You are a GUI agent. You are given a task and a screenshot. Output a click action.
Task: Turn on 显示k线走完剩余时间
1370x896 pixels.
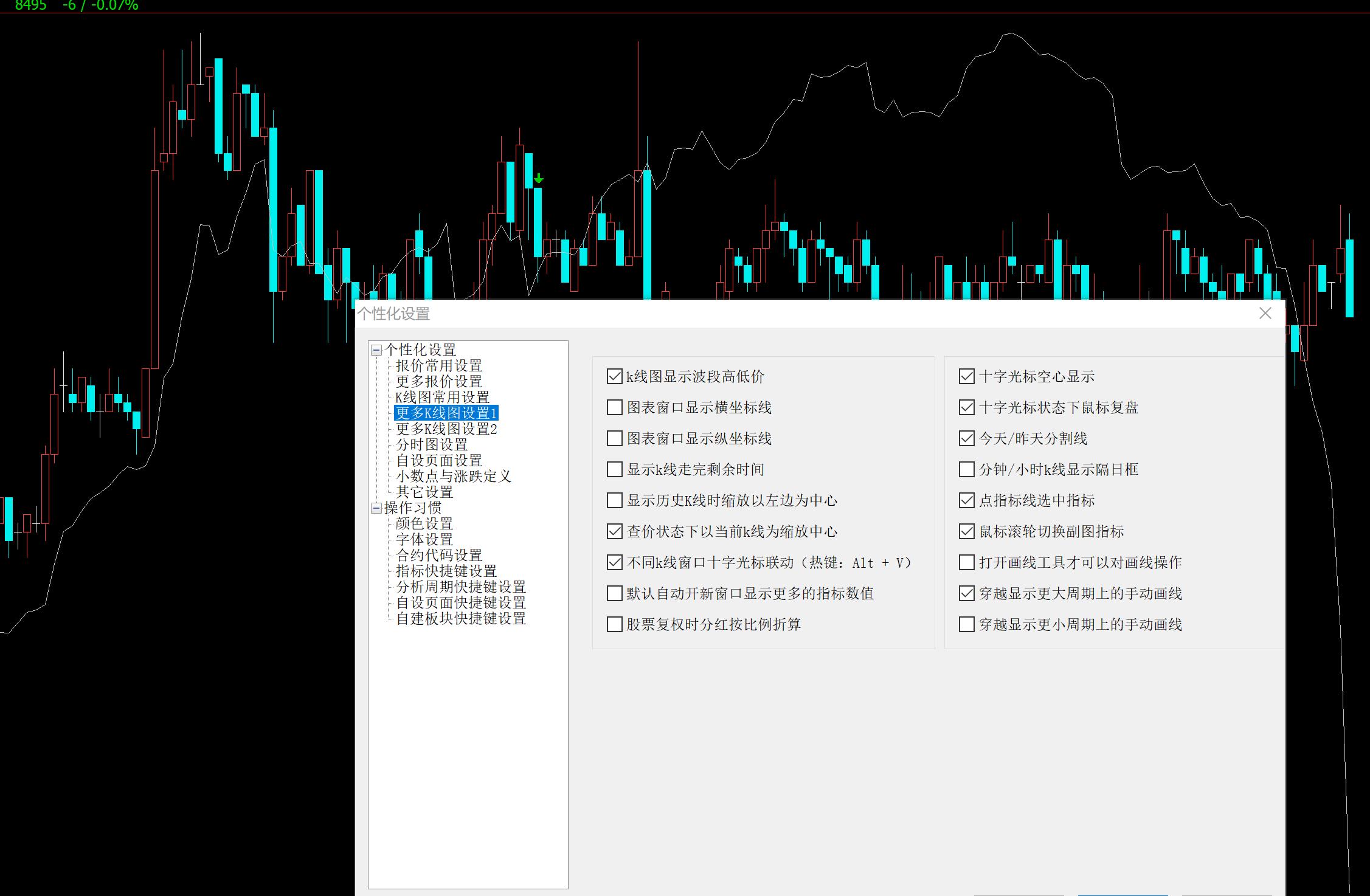click(x=615, y=470)
